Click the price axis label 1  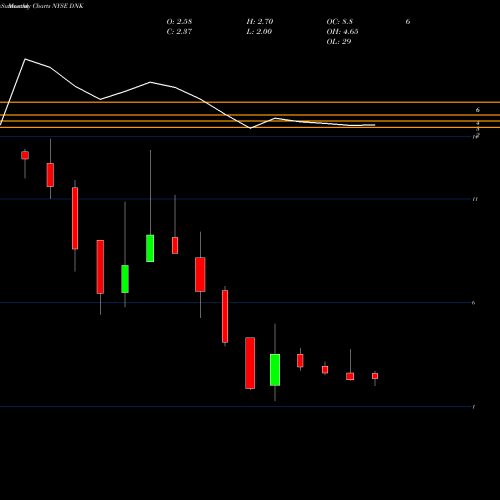coord(474,407)
